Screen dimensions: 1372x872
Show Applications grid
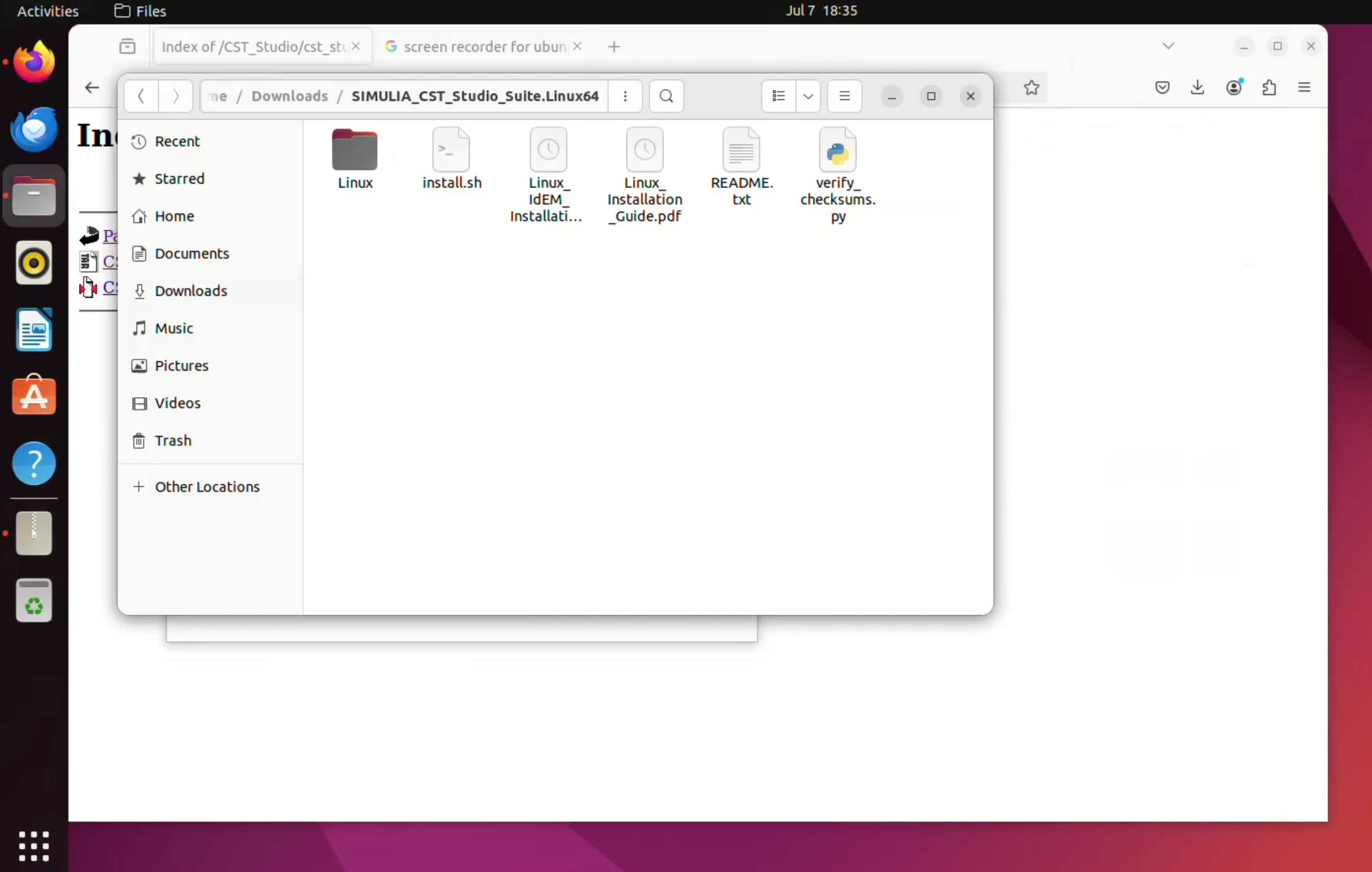[x=34, y=846]
